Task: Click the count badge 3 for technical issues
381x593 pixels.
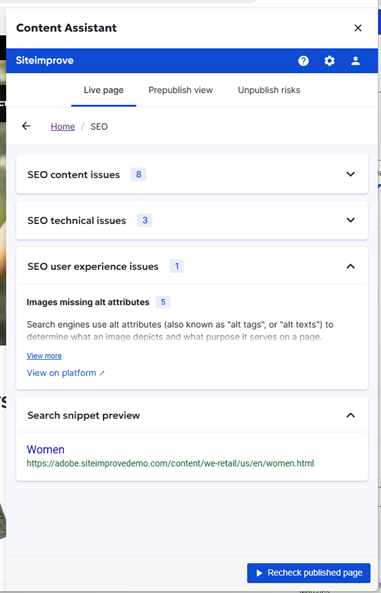Action: point(145,220)
